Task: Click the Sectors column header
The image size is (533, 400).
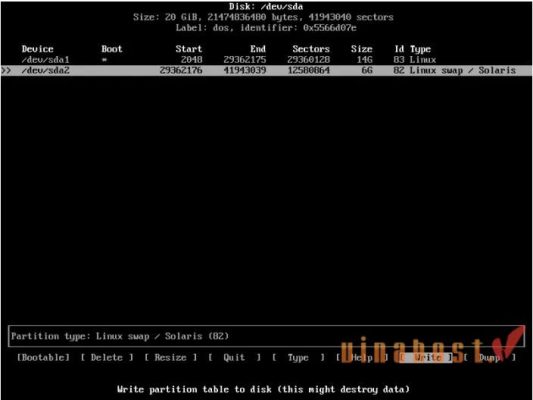Action: [x=311, y=49]
